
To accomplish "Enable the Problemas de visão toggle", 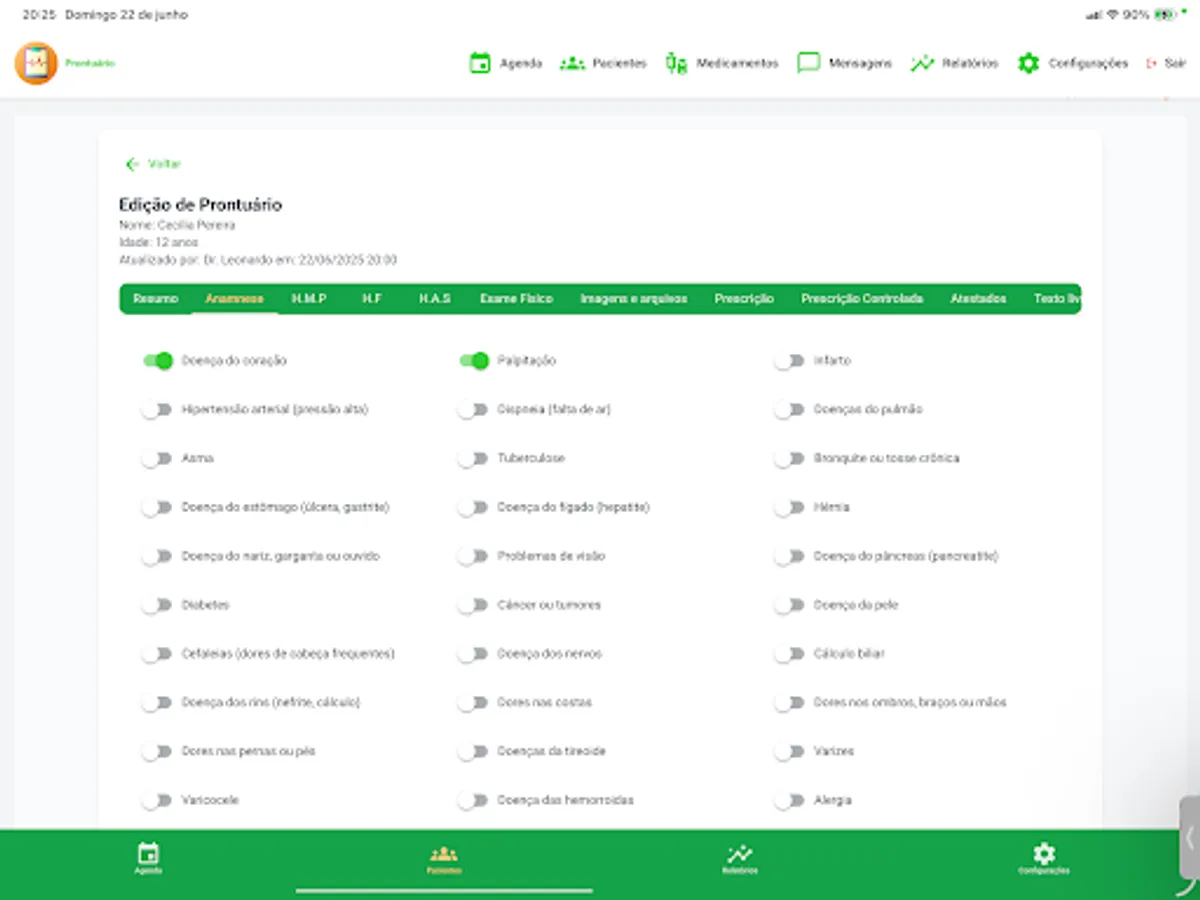I will [x=473, y=556].
